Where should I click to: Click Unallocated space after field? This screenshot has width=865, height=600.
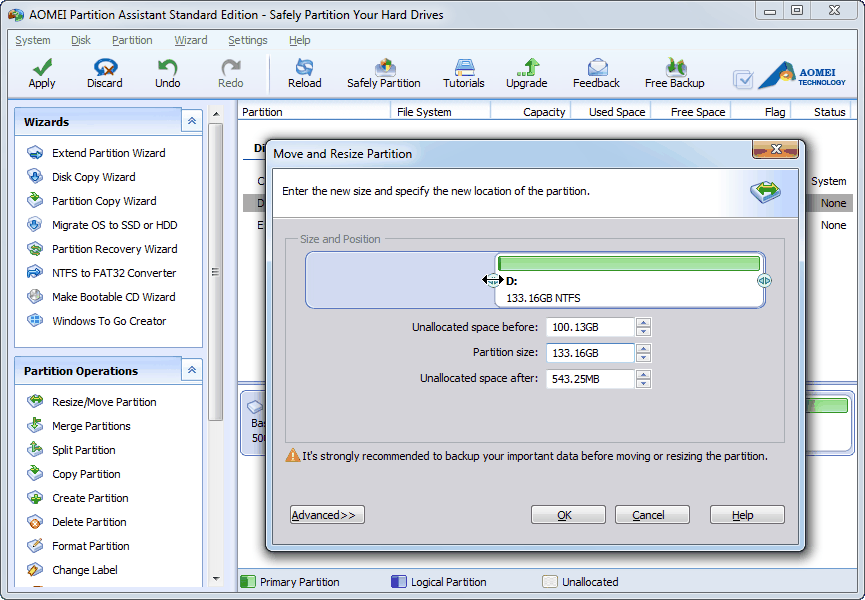[590, 379]
